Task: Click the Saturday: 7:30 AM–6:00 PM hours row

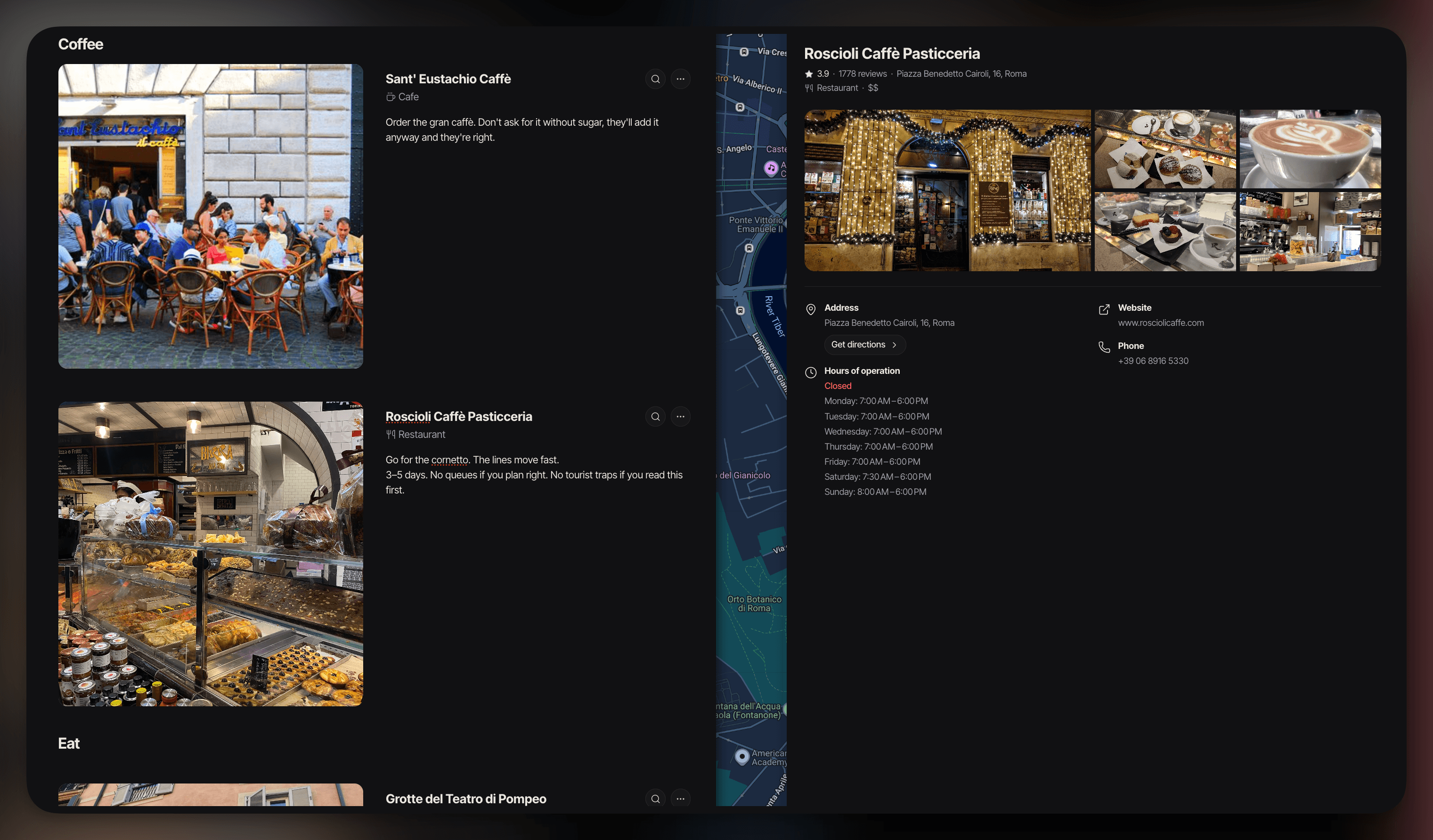Action: 878,477
